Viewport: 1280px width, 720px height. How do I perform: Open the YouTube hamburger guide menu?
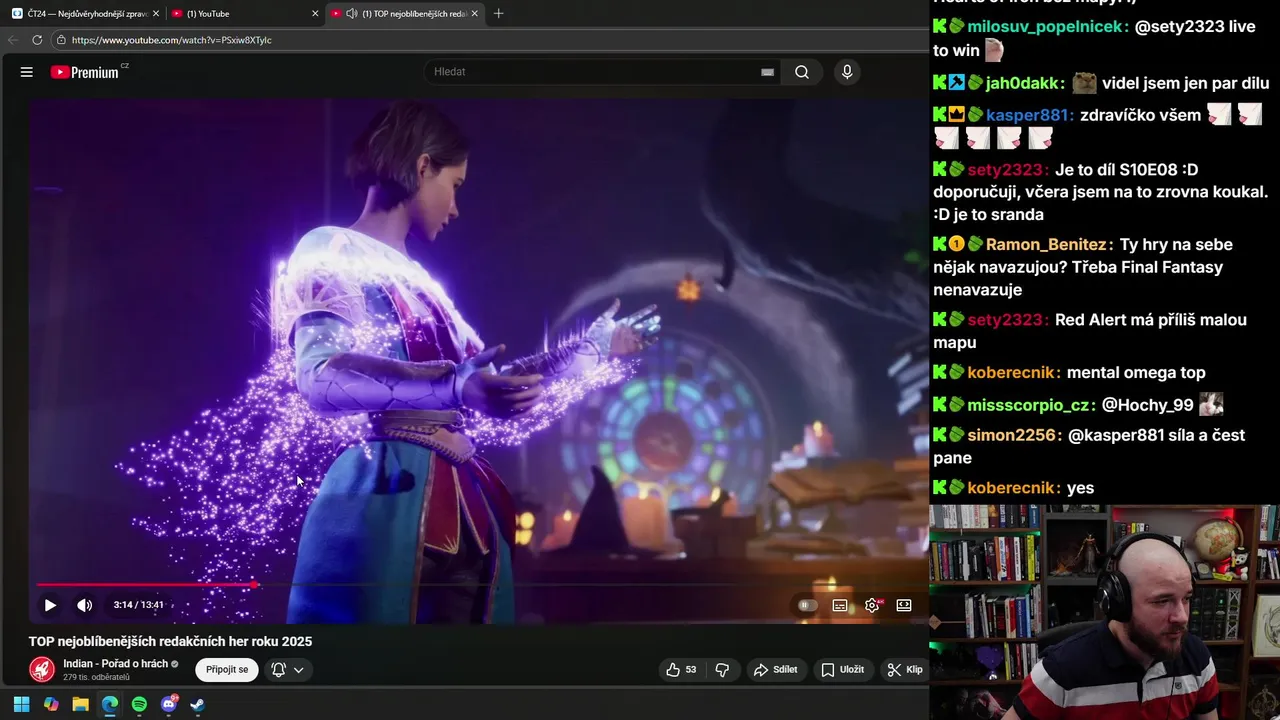pos(27,72)
